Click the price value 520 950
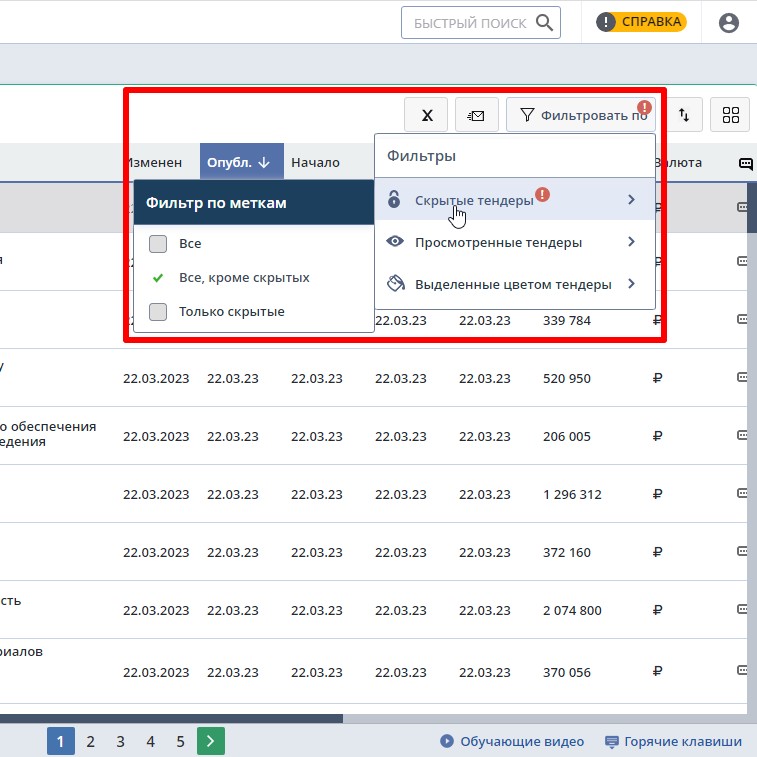The height and width of the screenshot is (757, 757). [x=567, y=378]
